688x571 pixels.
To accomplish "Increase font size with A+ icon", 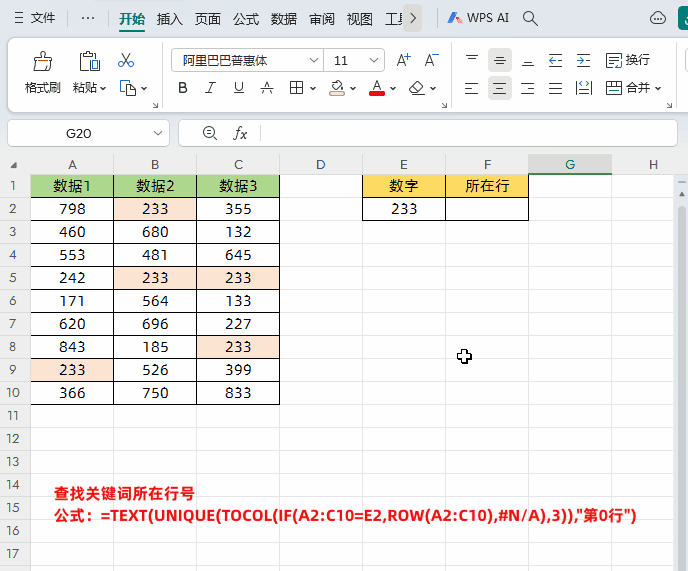I will 403,60.
